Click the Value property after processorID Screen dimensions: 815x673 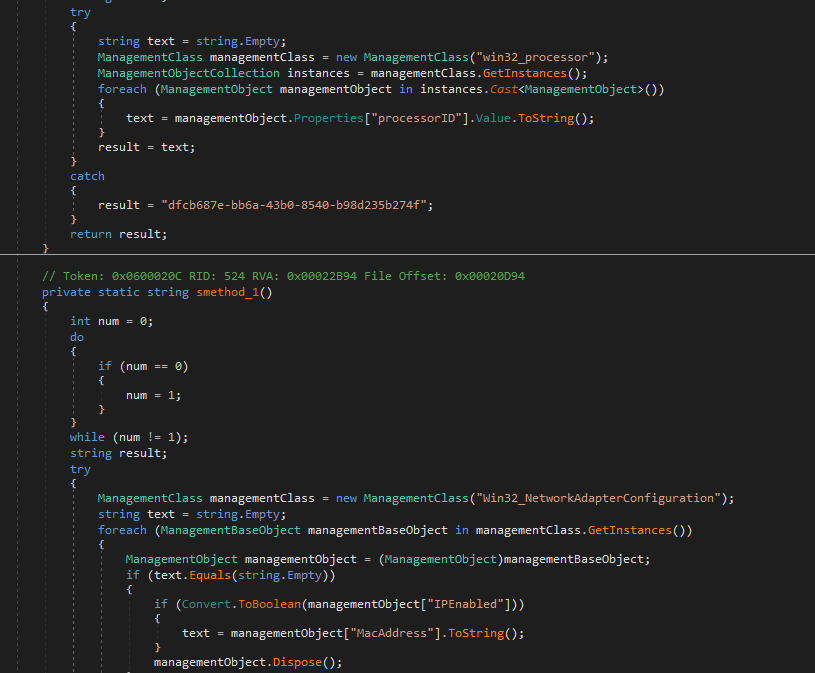pyautogui.click(x=493, y=118)
